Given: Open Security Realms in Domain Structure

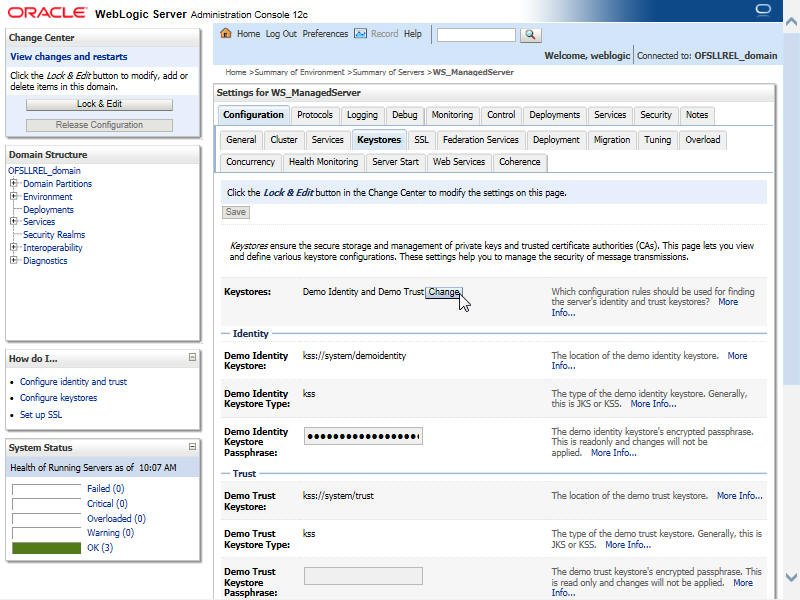Looking at the screenshot, I should pos(54,235).
